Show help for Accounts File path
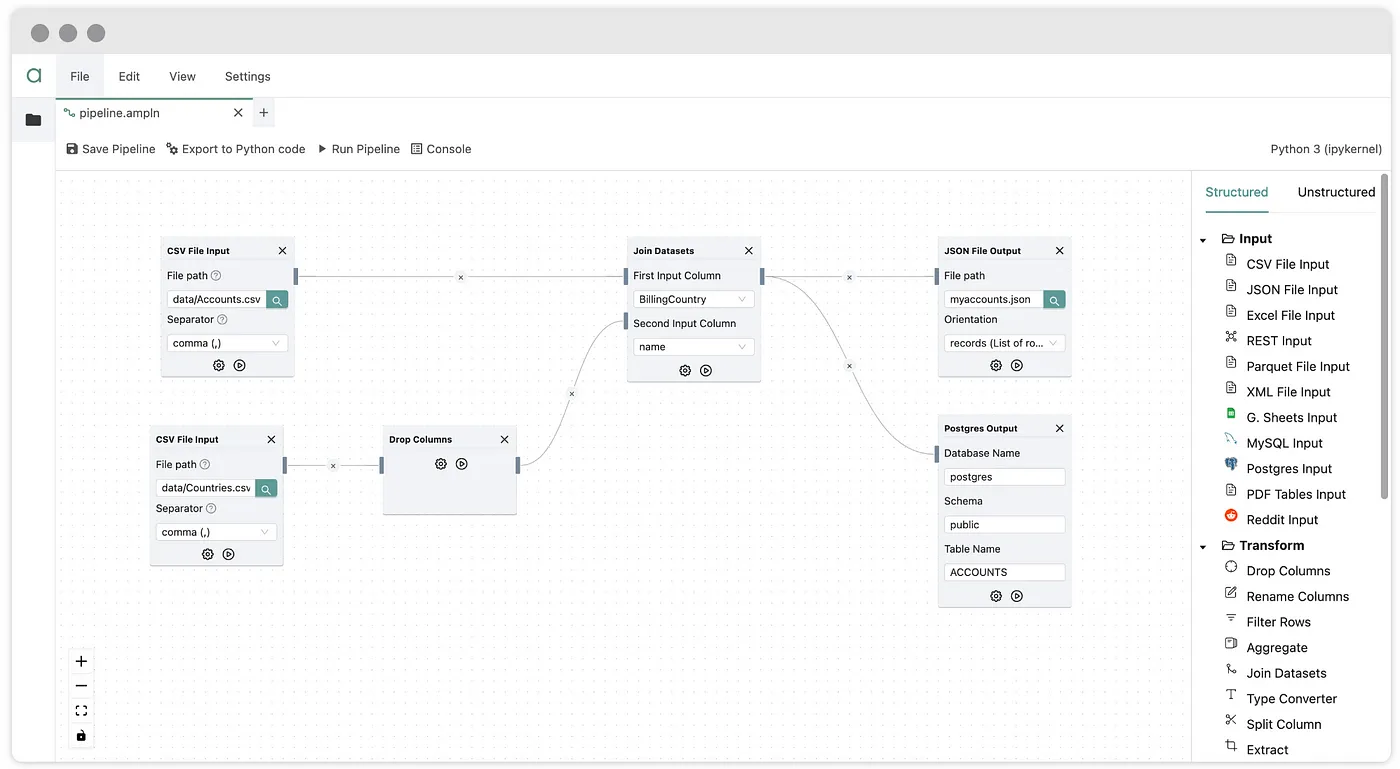 pos(216,276)
